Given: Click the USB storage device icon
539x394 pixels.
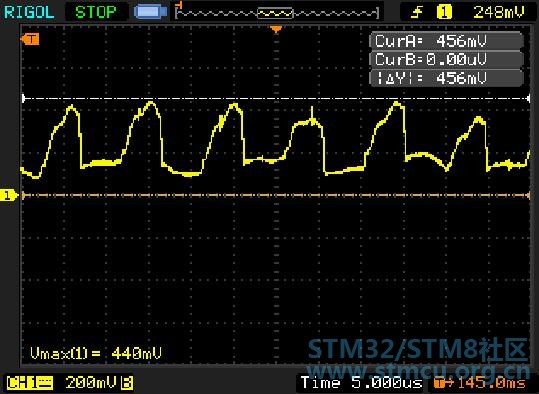Looking at the screenshot, I should pos(151,12).
